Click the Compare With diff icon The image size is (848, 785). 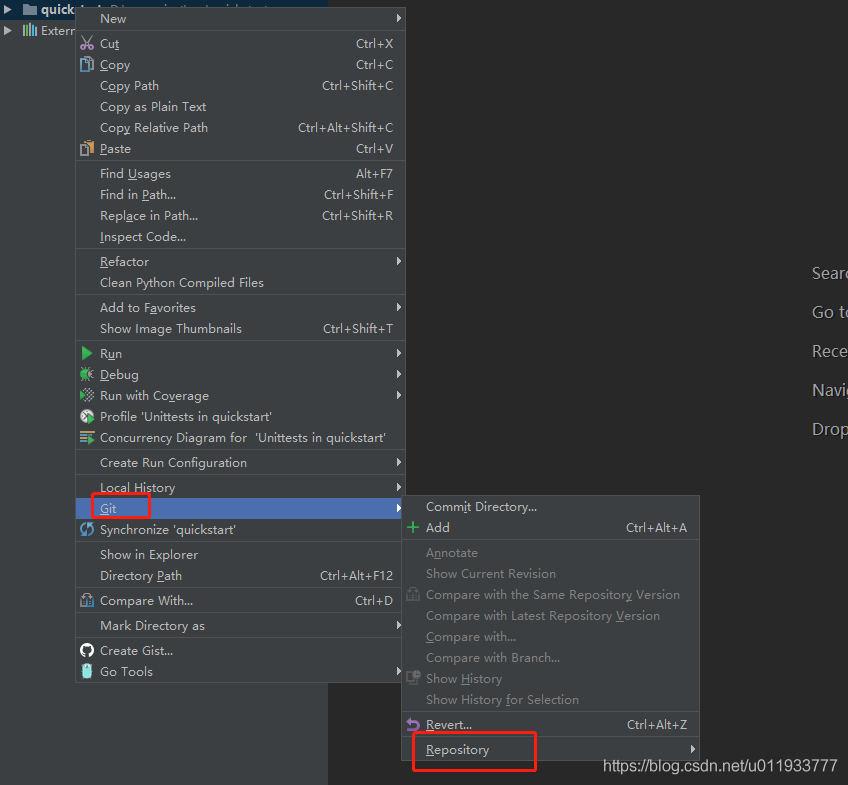click(87, 600)
